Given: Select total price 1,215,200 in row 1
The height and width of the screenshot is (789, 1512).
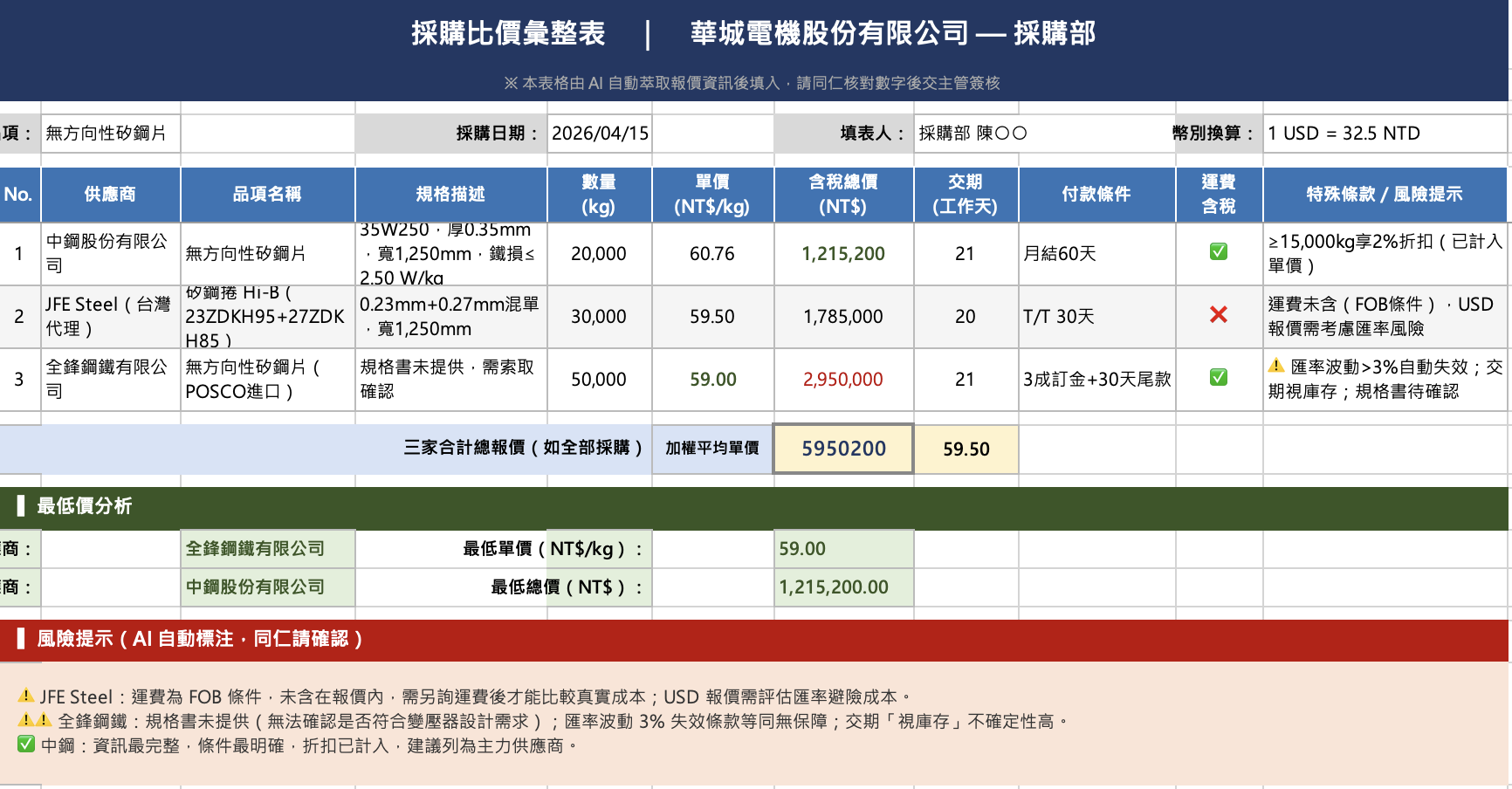Looking at the screenshot, I should (844, 254).
